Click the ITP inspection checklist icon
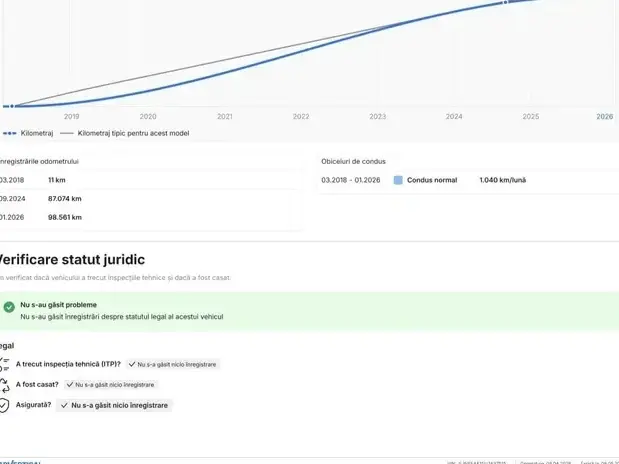This screenshot has width=619, height=464. point(4,364)
